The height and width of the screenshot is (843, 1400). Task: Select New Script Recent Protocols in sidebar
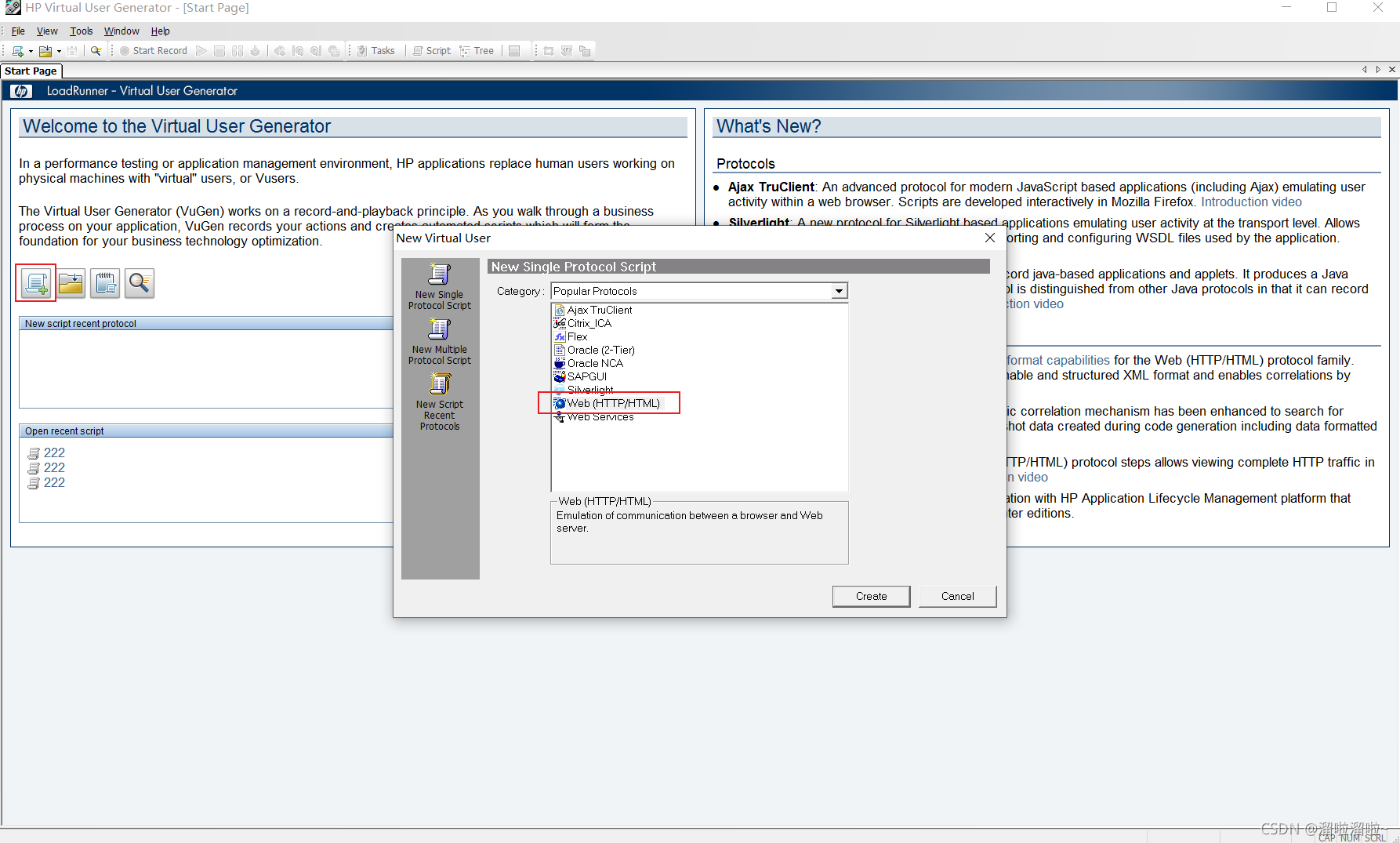click(440, 402)
